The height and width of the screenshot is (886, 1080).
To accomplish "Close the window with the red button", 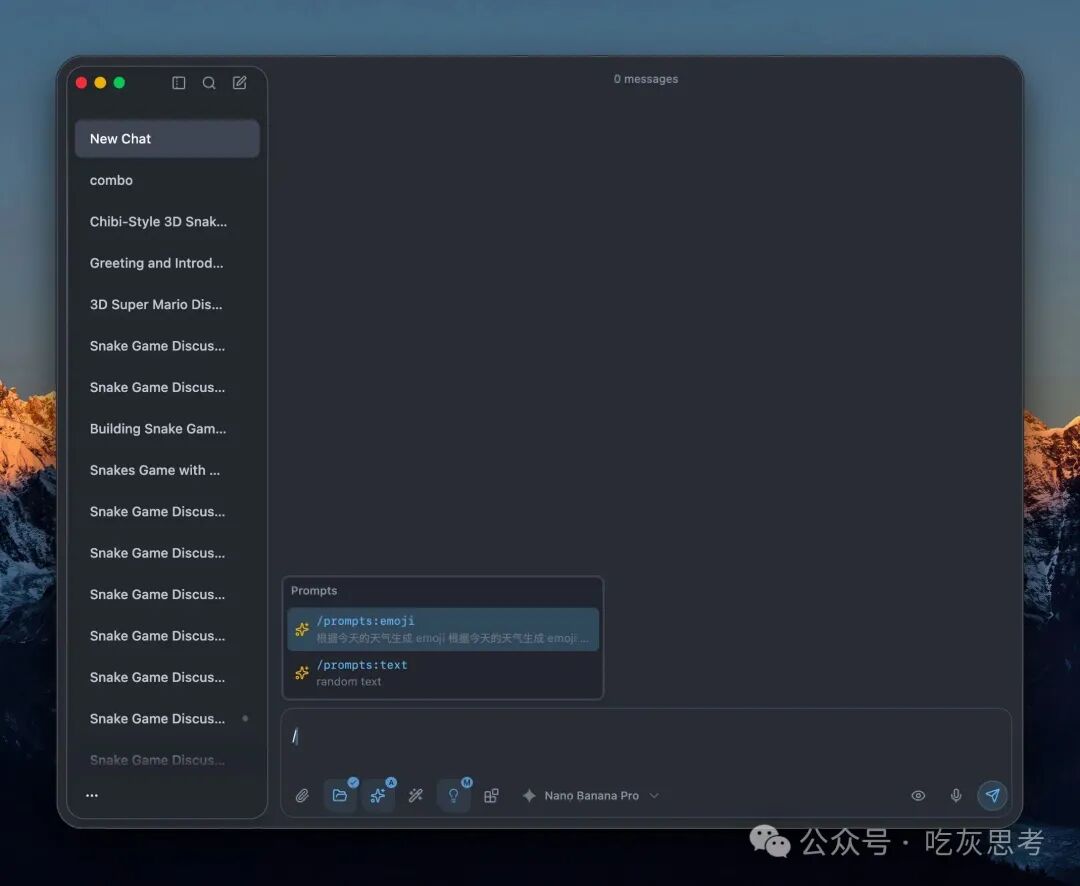I will (x=81, y=83).
